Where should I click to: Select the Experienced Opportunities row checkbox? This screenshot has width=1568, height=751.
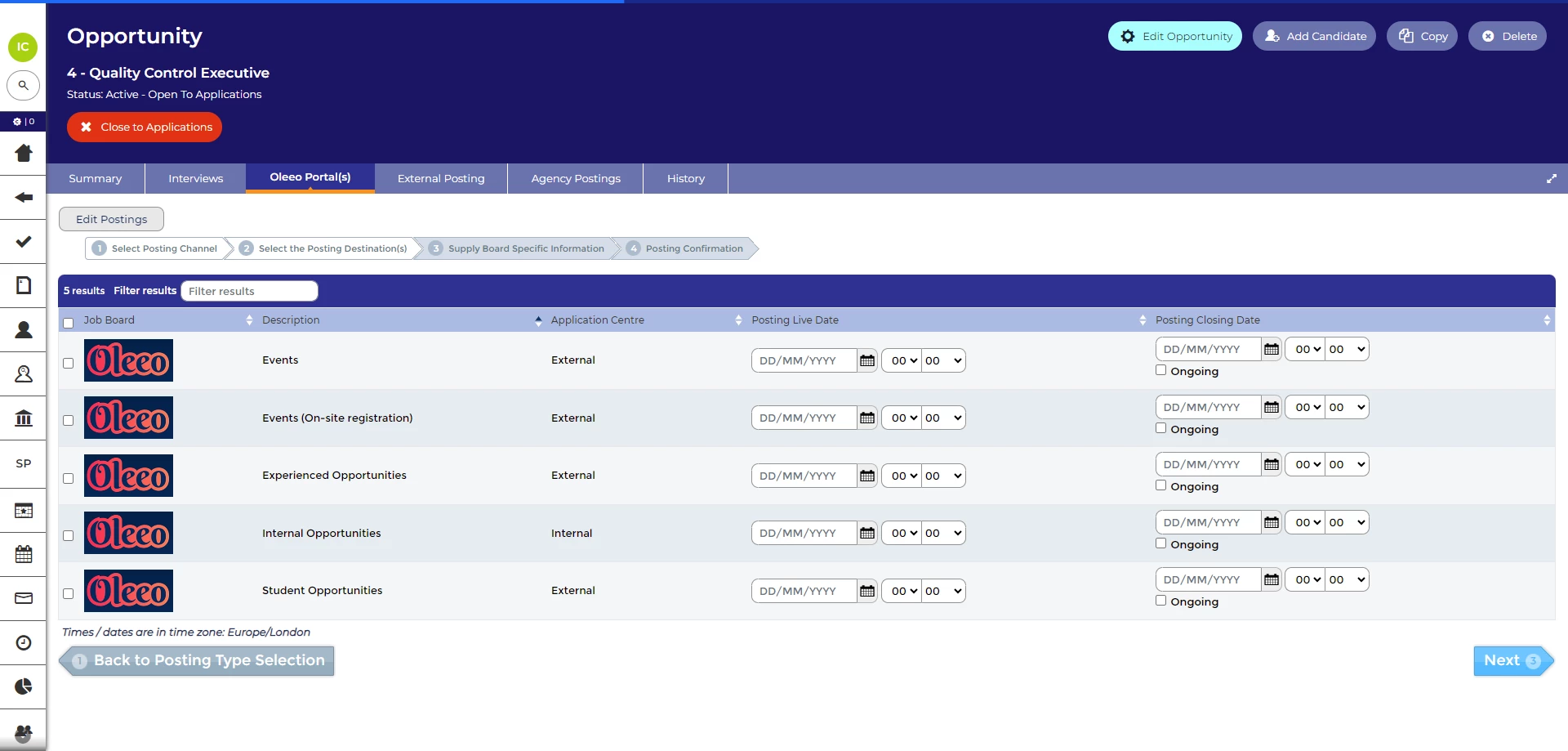click(69, 478)
